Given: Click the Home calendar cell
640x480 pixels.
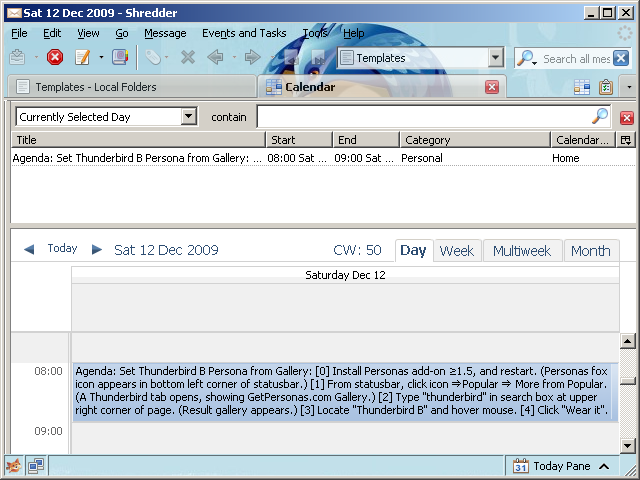Looking at the screenshot, I should tap(565, 158).
